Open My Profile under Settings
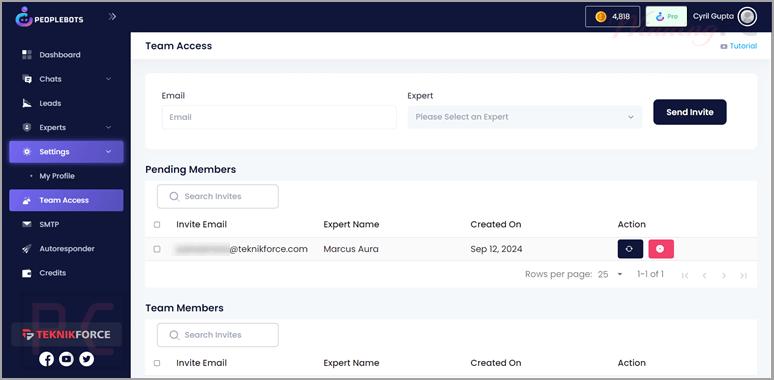The image size is (774, 380). pos(57,176)
